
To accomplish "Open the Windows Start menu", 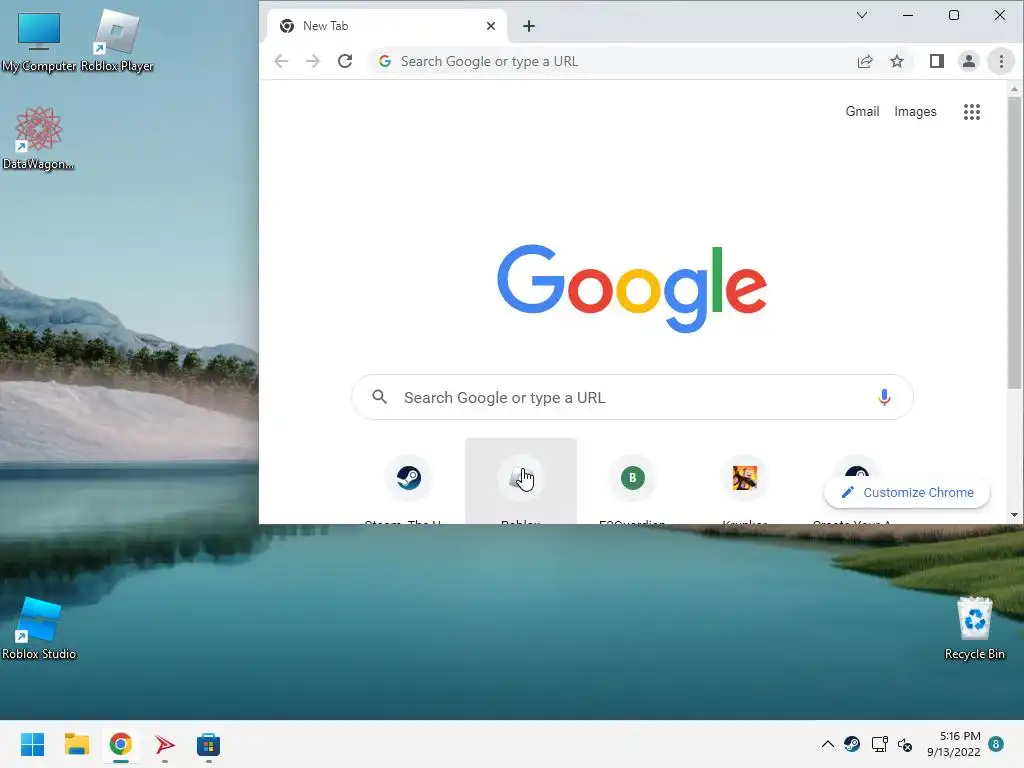I will pyautogui.click(x=32, y=744).
